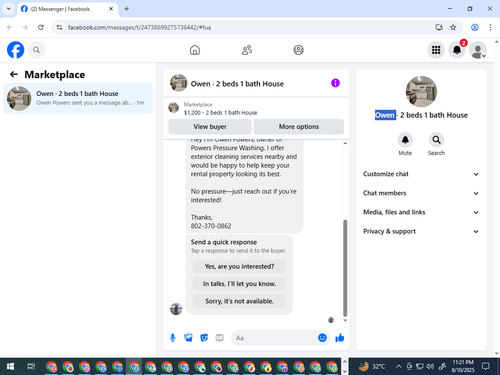Open emoji picker in message box
The image size is (500, 375).
pos(322,338)
